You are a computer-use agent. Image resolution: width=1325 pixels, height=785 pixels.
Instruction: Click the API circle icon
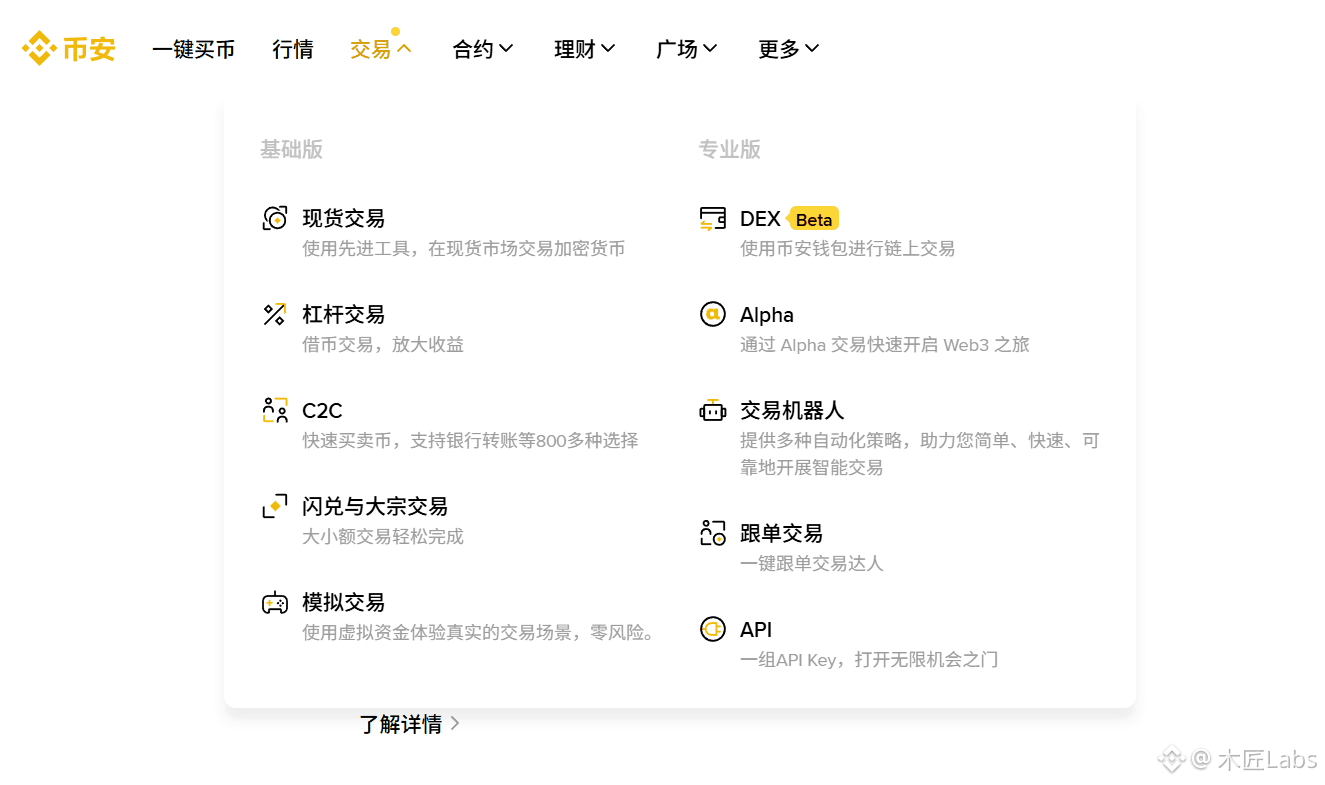click(x=712, y=629)
